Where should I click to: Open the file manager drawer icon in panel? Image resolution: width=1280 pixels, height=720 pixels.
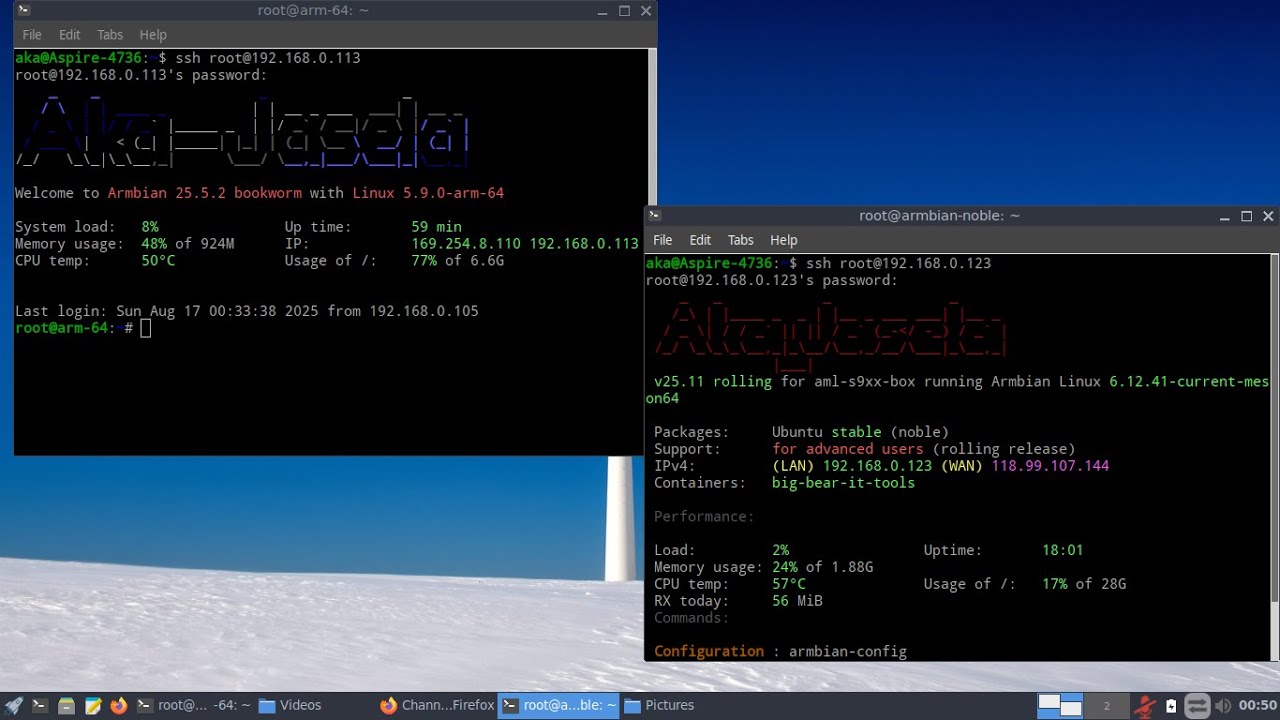tap(66, 705)
